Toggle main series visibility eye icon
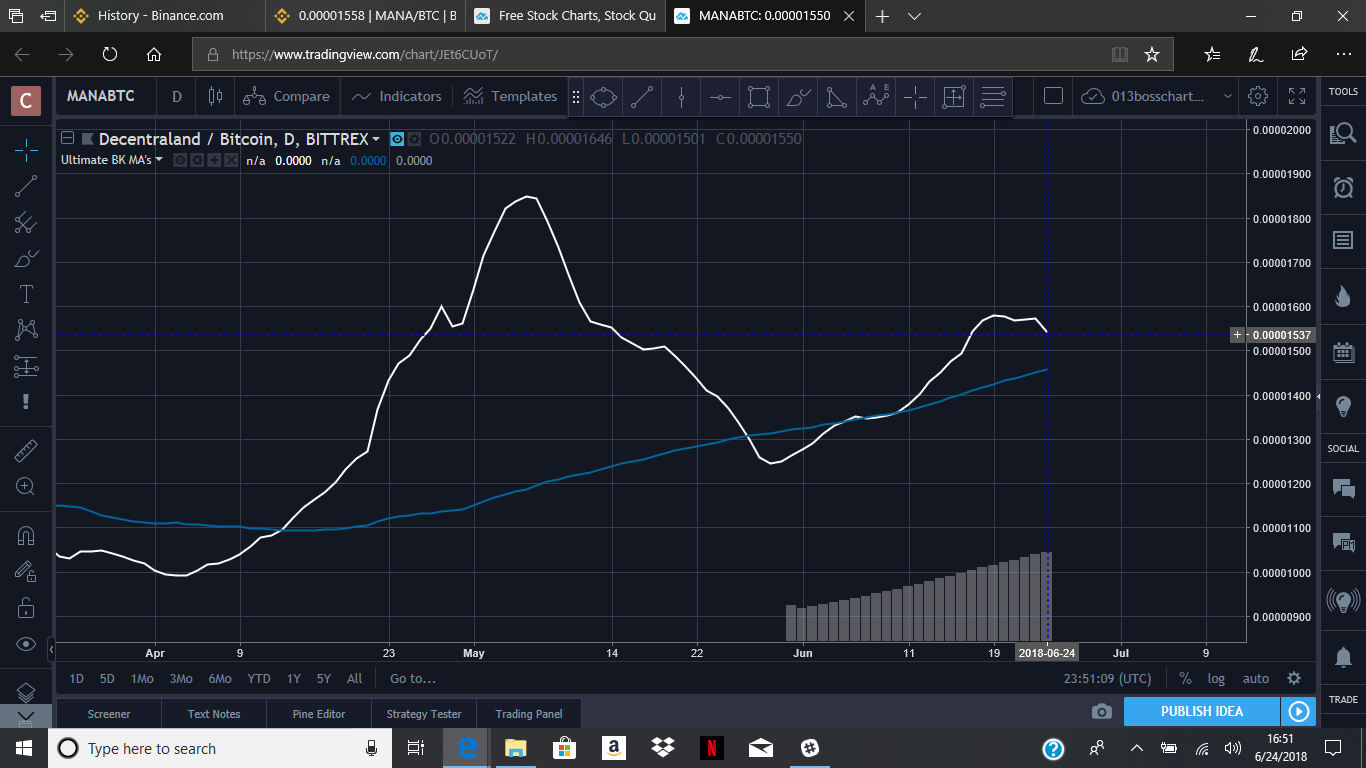 point(397,139)
